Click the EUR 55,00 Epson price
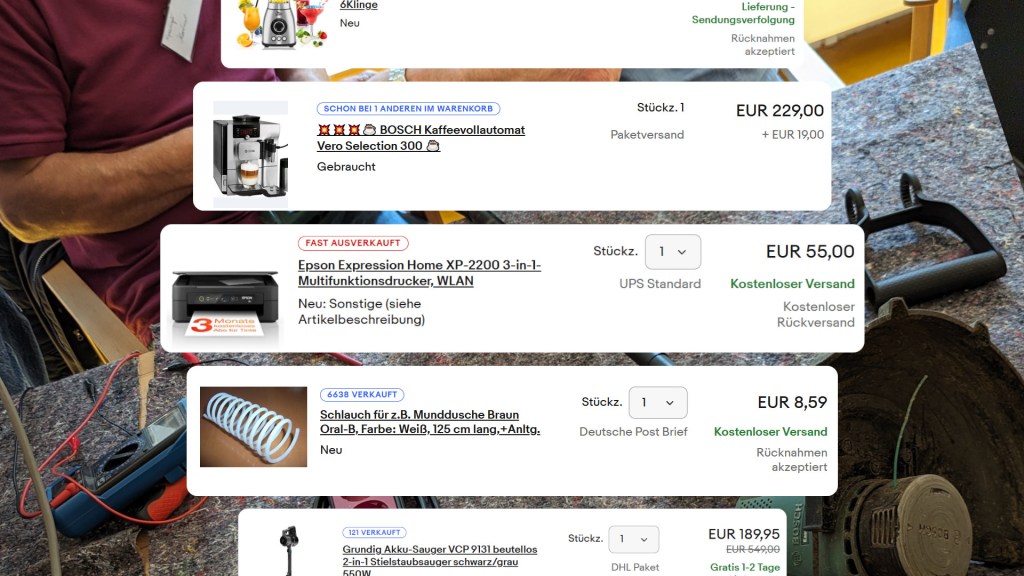 (810, 251)
